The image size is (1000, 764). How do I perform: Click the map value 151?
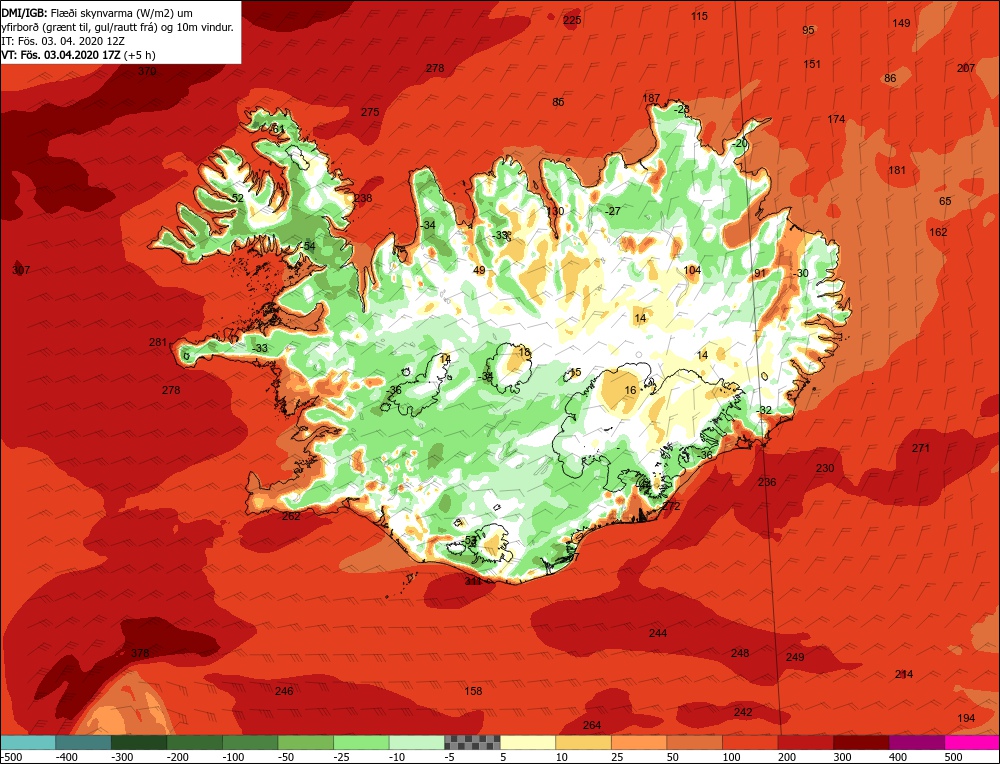click(x=812, y=64)
